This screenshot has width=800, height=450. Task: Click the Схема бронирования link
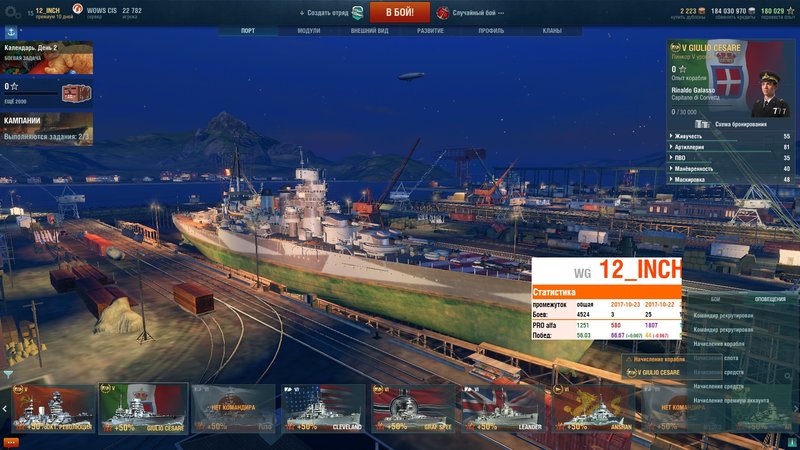point(740,124)
